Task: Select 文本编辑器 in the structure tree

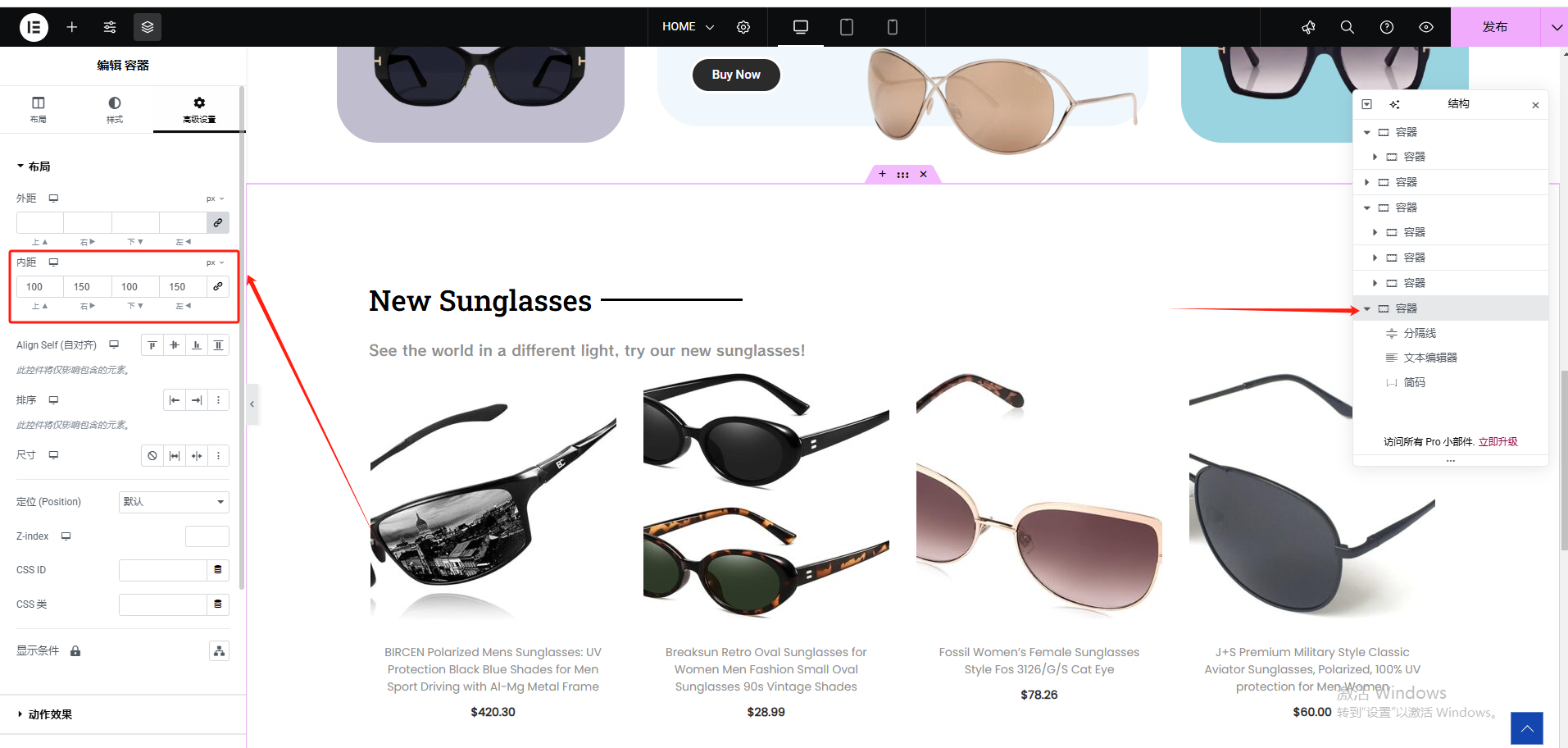Action: point(1430,358)
